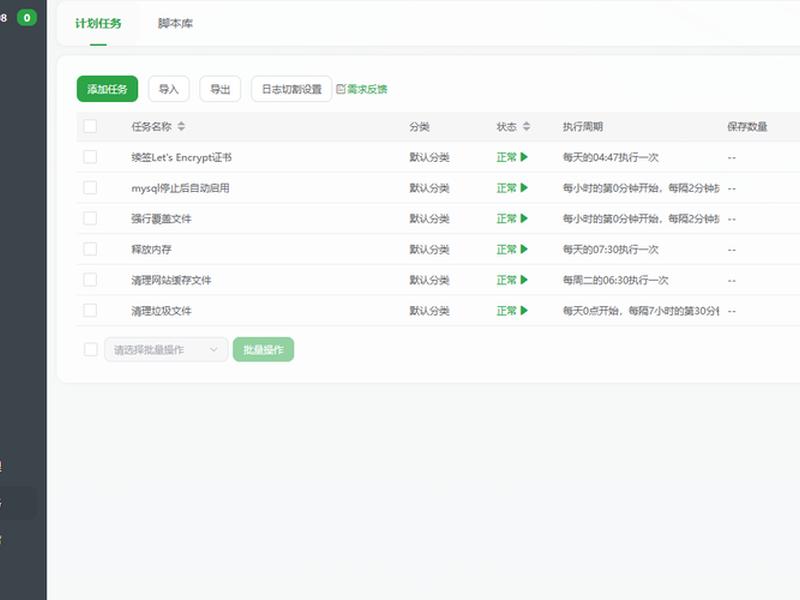This screenshot has width=800, height=600.
Task: Open the 请选择批量操作 dropdown
Action: click(x=166, y=349)
